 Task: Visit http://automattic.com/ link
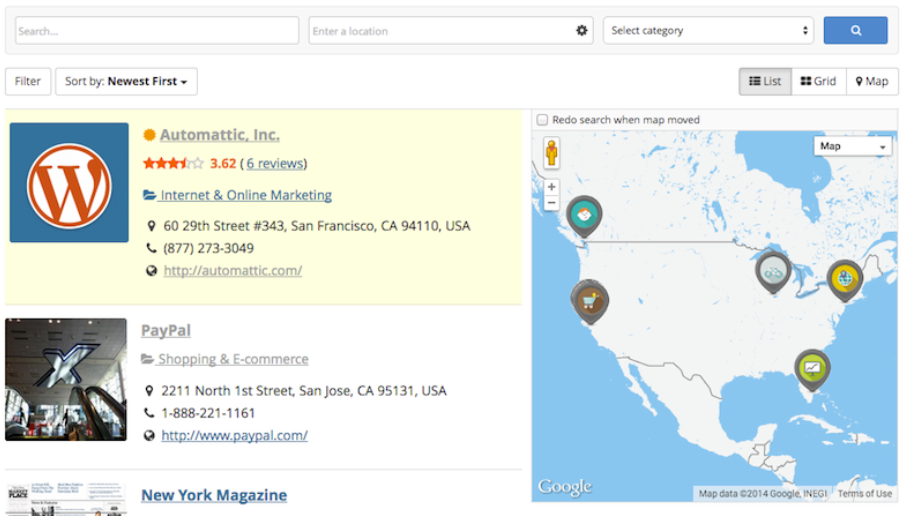pyautogui.click(x=233, y=271)
